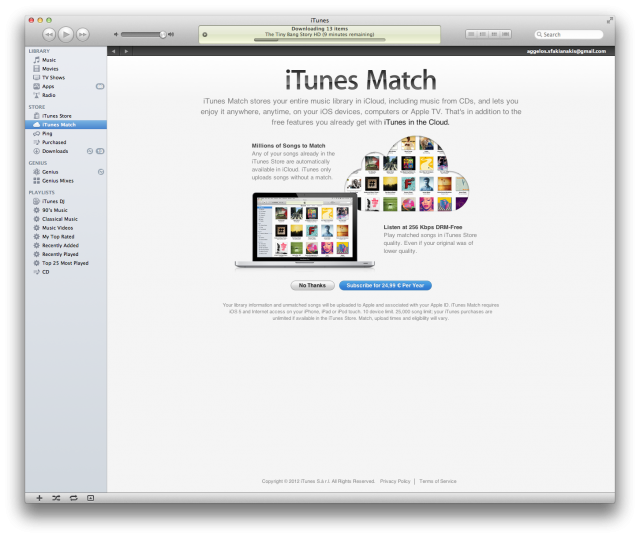Click the No Thanks button
Screen dimensions: 640x538
(x=312, y=285)
